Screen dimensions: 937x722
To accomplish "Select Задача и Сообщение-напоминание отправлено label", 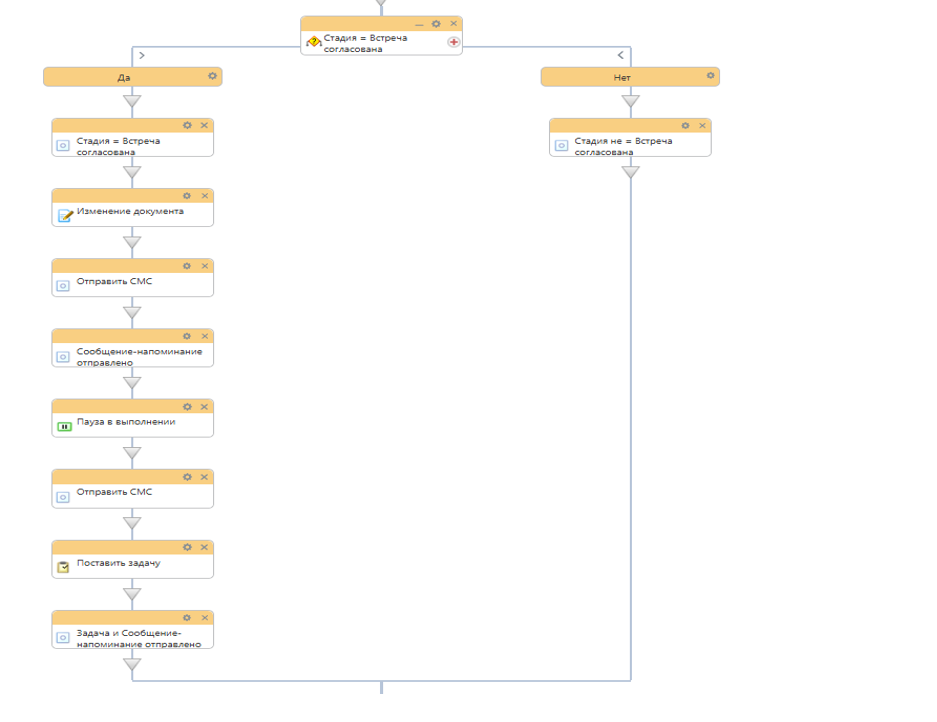I will coord(139,638).
